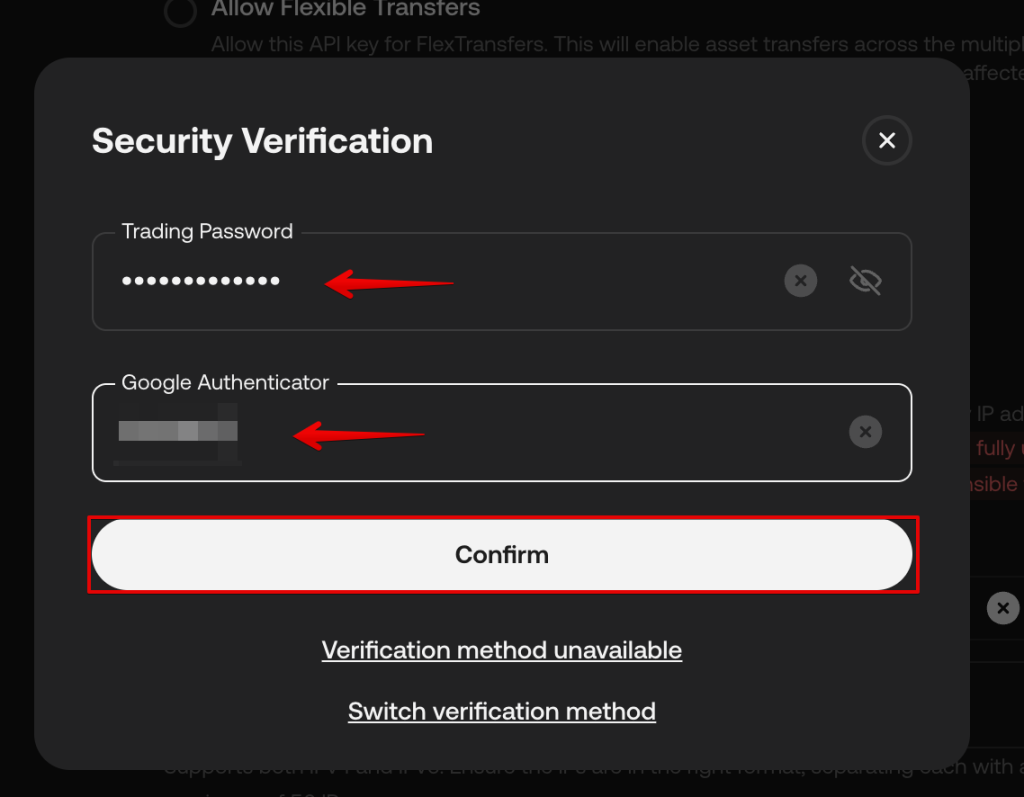Click the Trading Password field label
Screen dimensions: 1024x797
coord(207,232)
